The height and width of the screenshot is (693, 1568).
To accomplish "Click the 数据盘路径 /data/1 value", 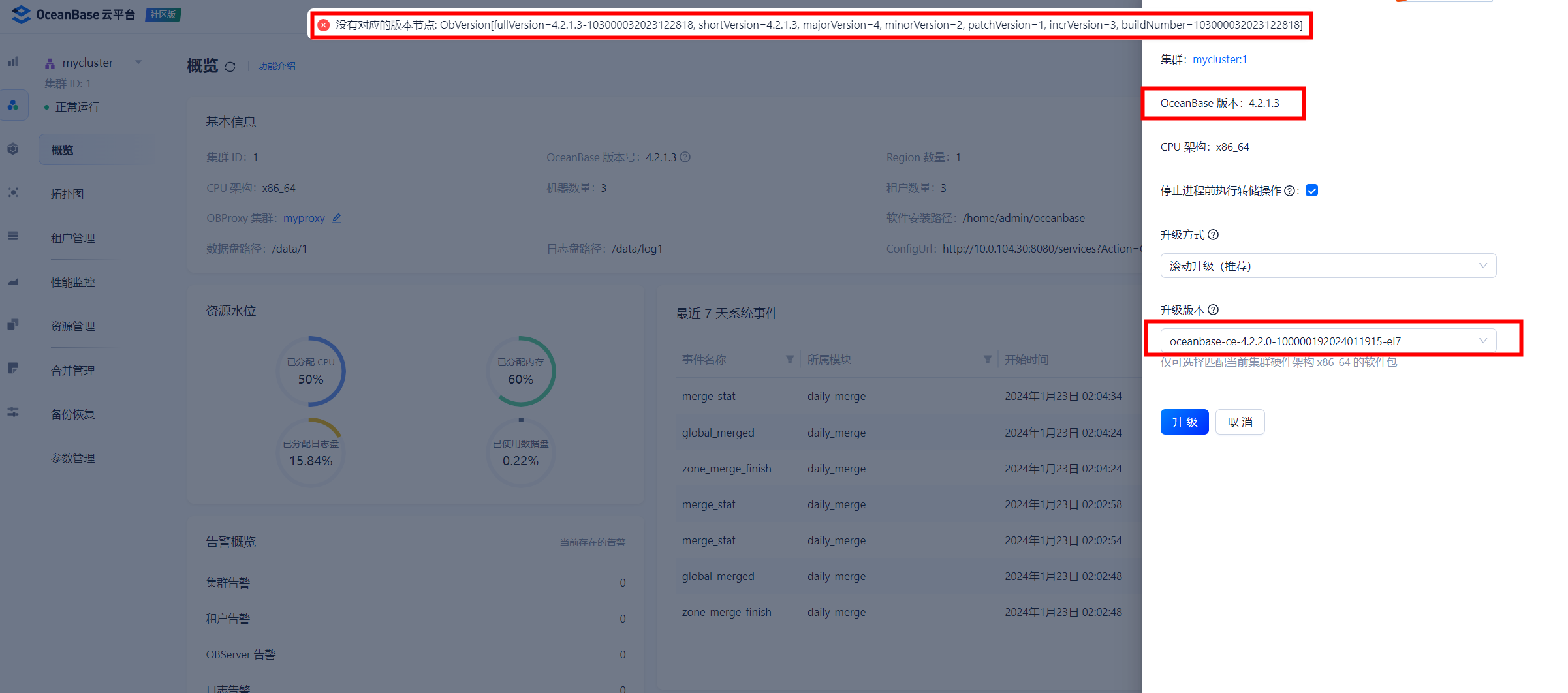I will click(289, 249).
